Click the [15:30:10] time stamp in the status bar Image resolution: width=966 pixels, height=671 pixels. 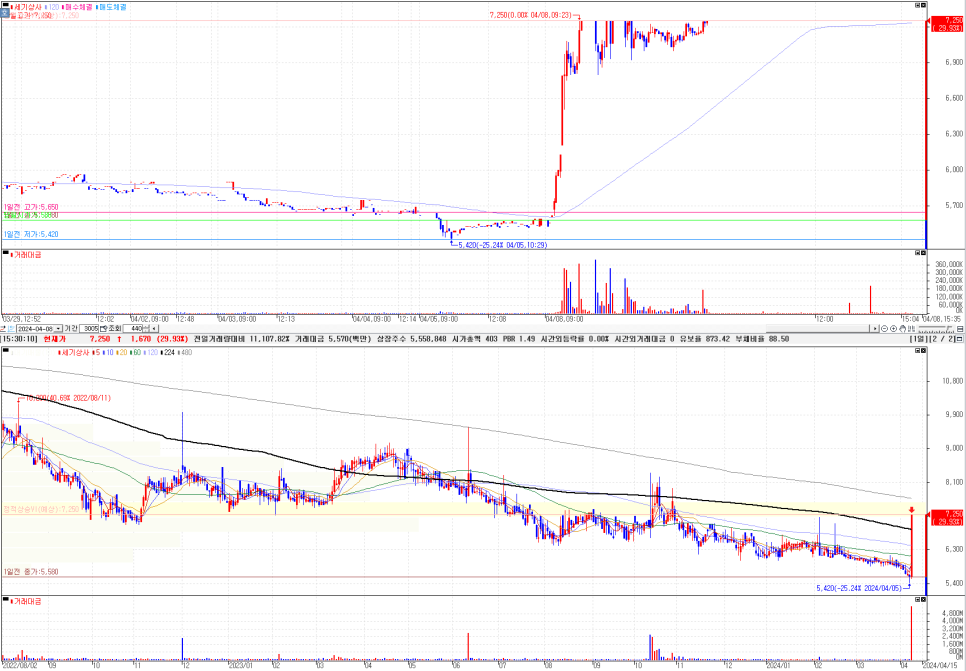[18, 339]
